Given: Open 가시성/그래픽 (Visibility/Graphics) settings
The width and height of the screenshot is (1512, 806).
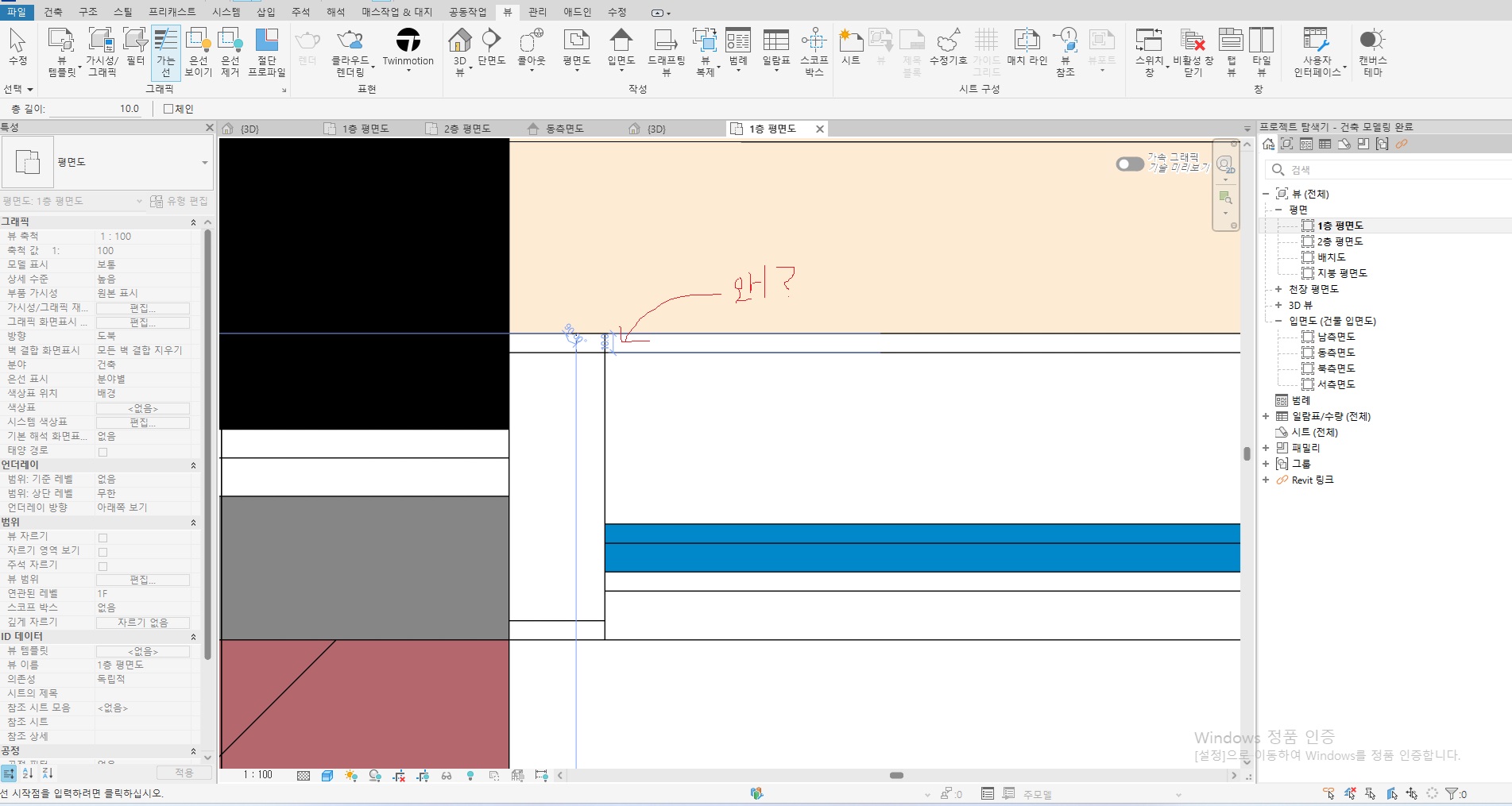Looking at the screenshot, I should tap(102, 52).
